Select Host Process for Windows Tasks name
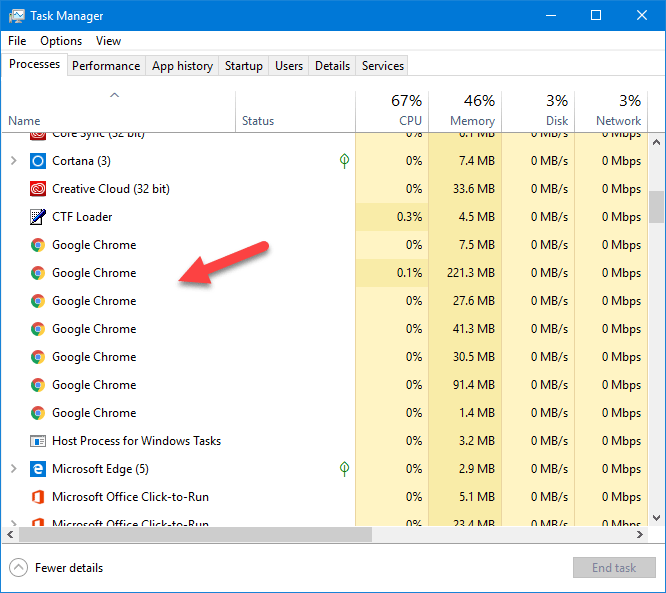Screen dimensions: 666x593 [136, 441]
